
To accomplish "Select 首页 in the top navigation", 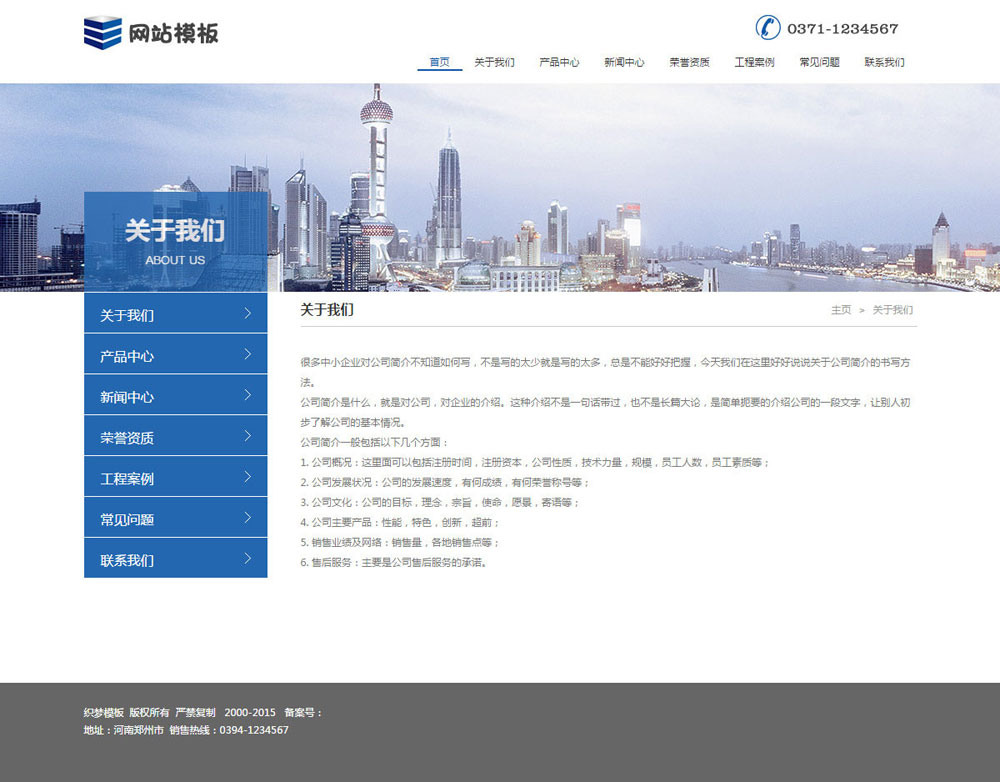I will pyautogui.click(x=440, y=61).
